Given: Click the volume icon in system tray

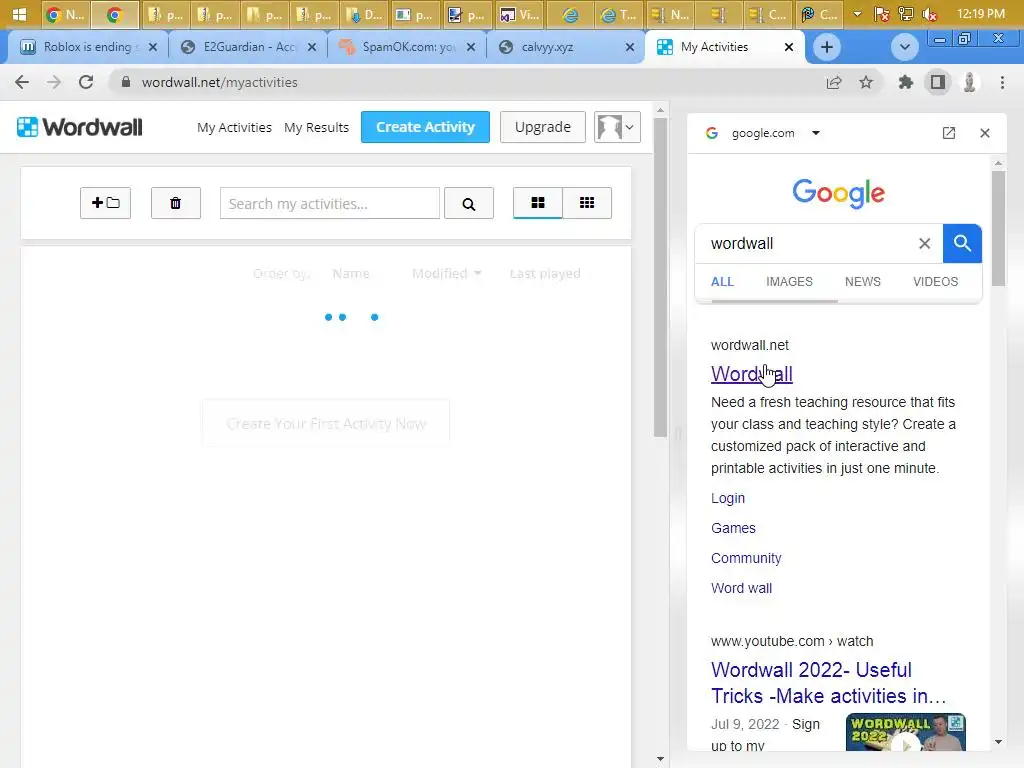Looking at the screenshot, I should [929, 14].
